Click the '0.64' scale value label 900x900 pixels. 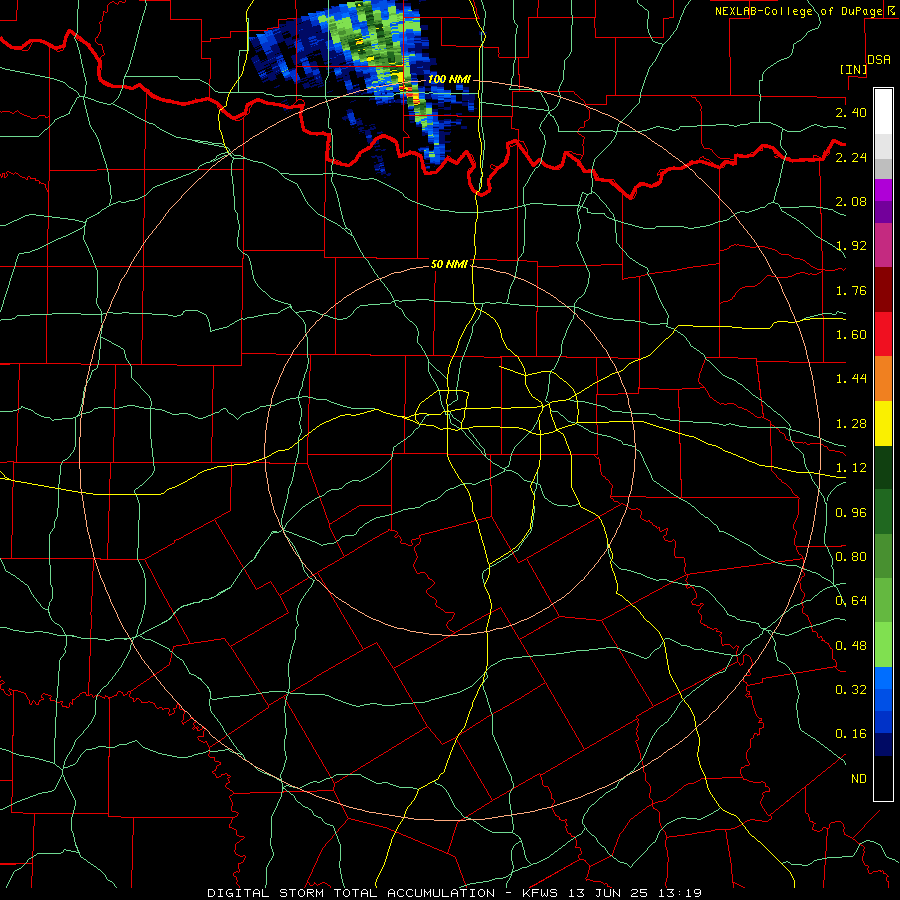click(x=851, y=601)
